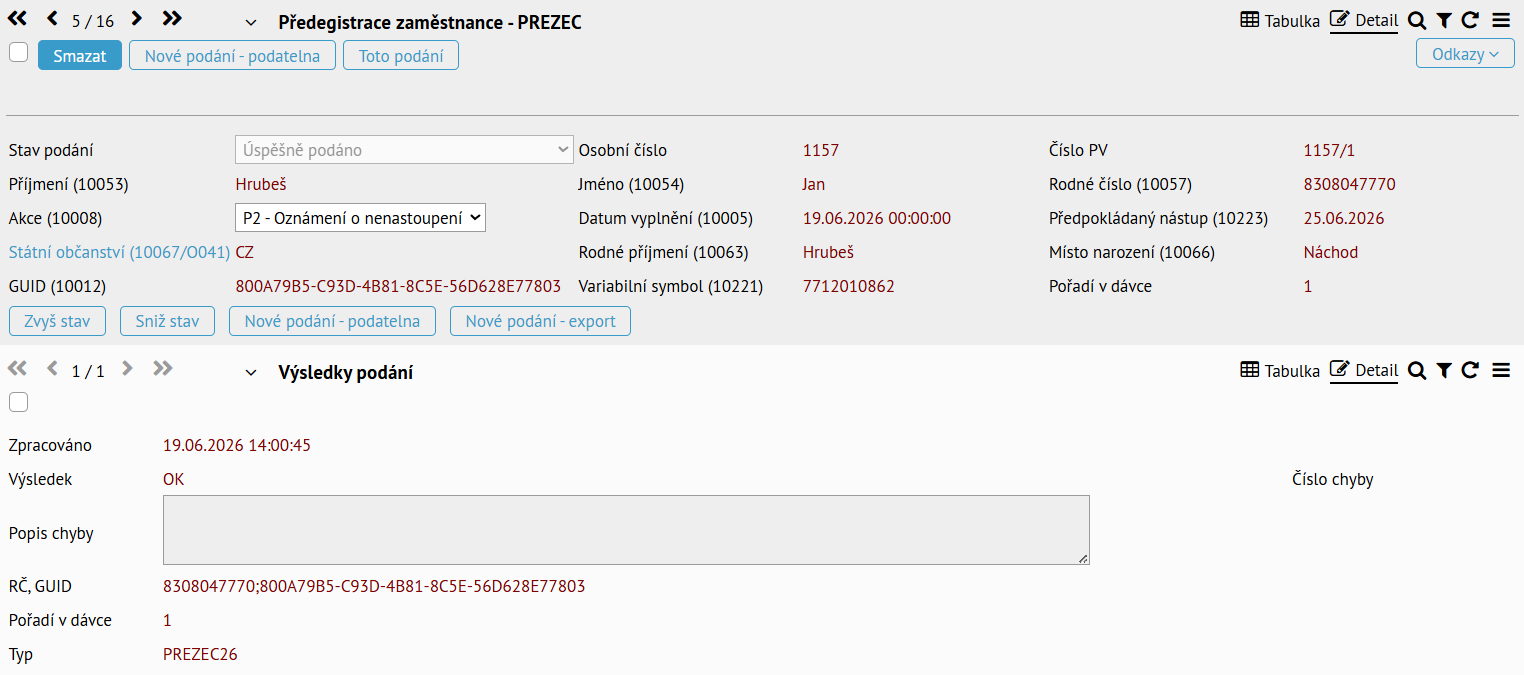Click filter icon in Výsledky podání header
This screenshot has height=675, width=1524.
(x=1444, y=371)
